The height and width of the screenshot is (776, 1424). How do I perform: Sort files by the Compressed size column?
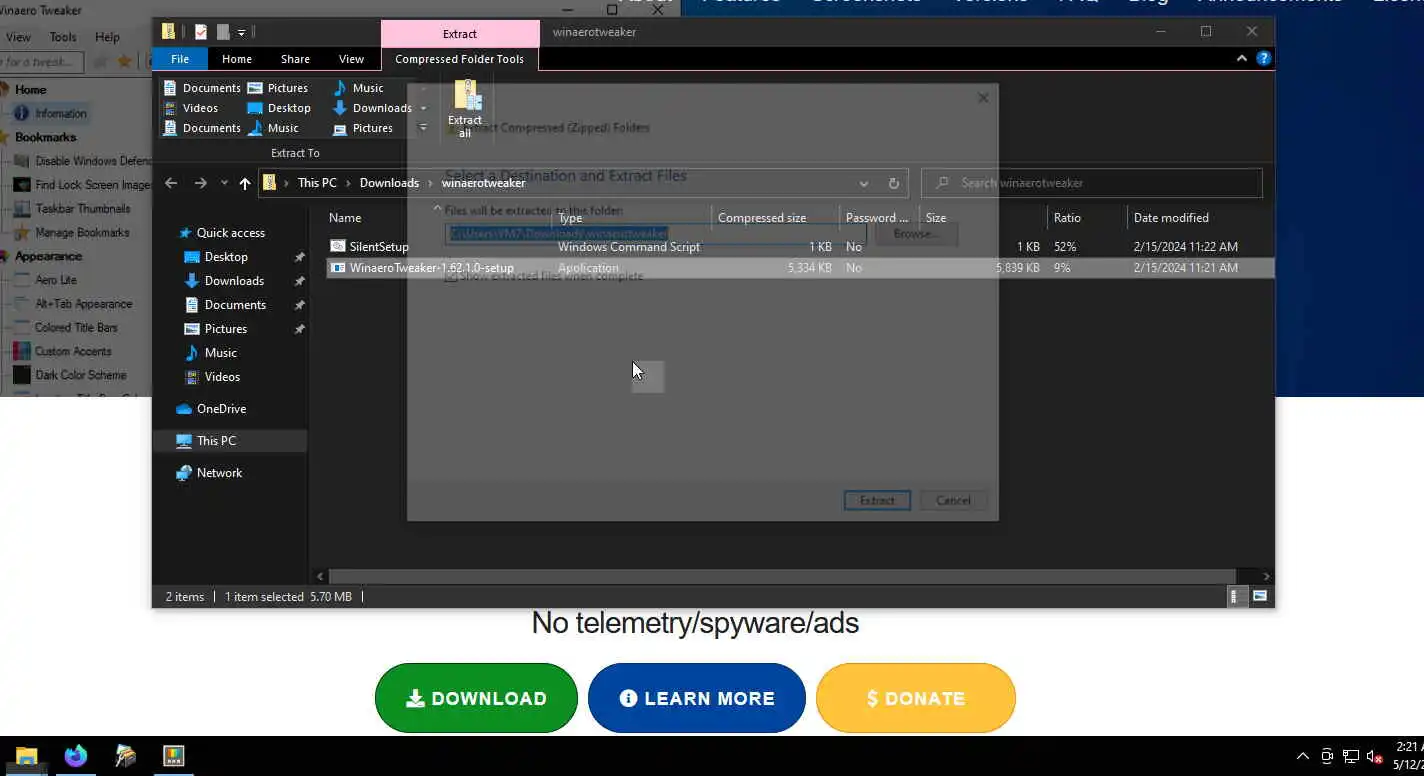click(762, 218)
